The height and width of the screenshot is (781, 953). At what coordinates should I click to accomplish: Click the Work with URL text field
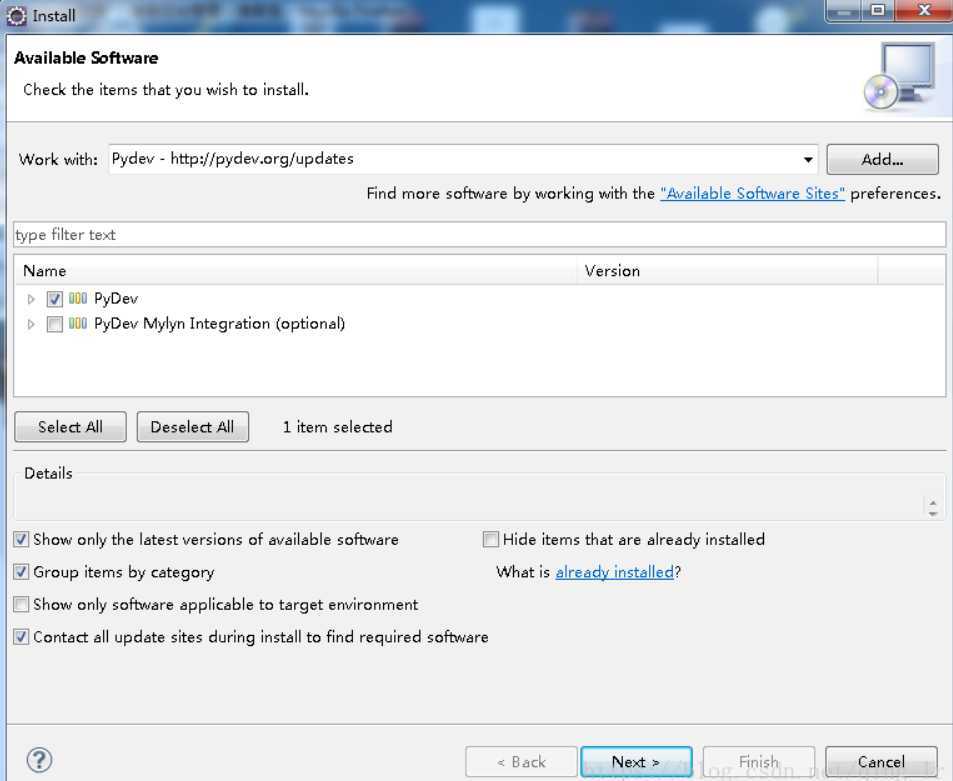click(456, 159)
